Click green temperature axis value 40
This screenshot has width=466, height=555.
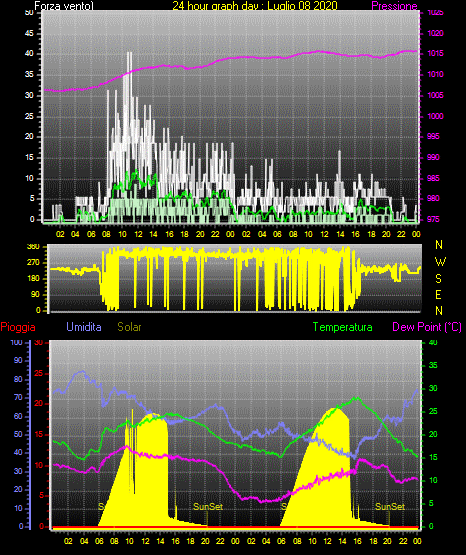point(433,342)
